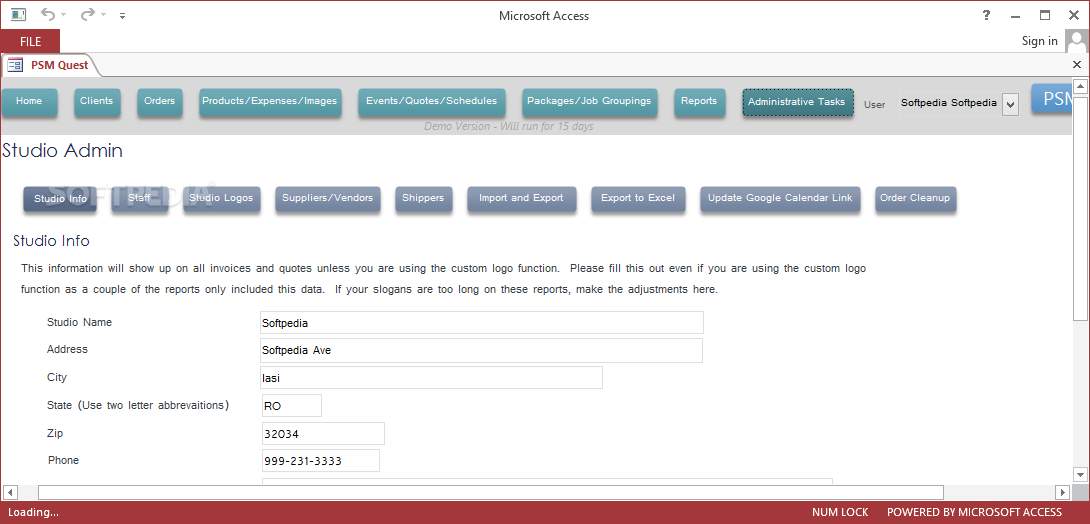
Task: Click the Sign in link
Action: pyautogui.click(x=1039, y=41)
